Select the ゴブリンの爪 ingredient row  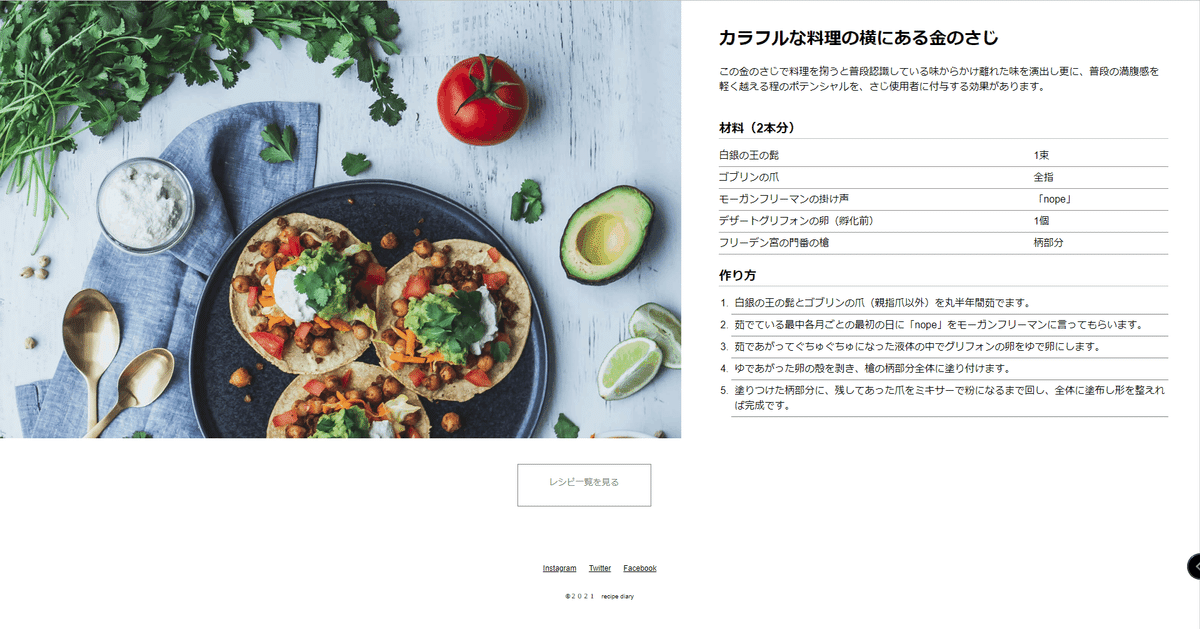pyautogui.click(x=943, y=178)
